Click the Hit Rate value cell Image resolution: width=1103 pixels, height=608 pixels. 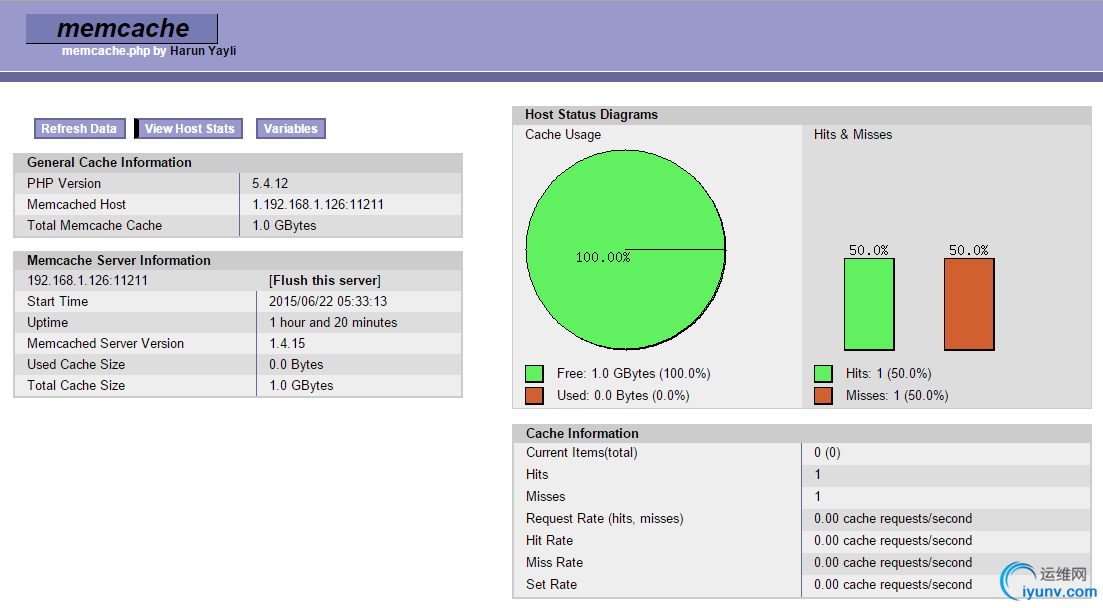946,540
